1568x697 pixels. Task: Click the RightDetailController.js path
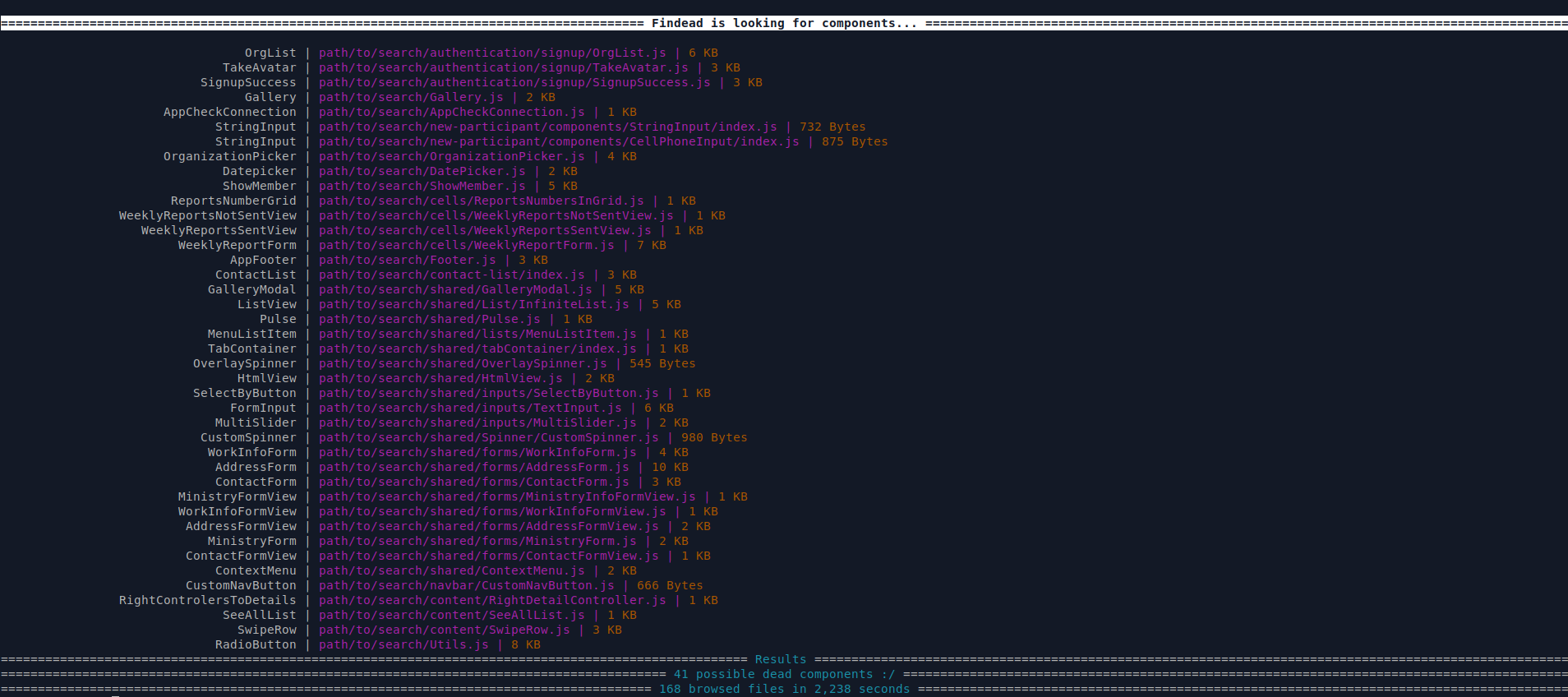(x=492, y=600)
